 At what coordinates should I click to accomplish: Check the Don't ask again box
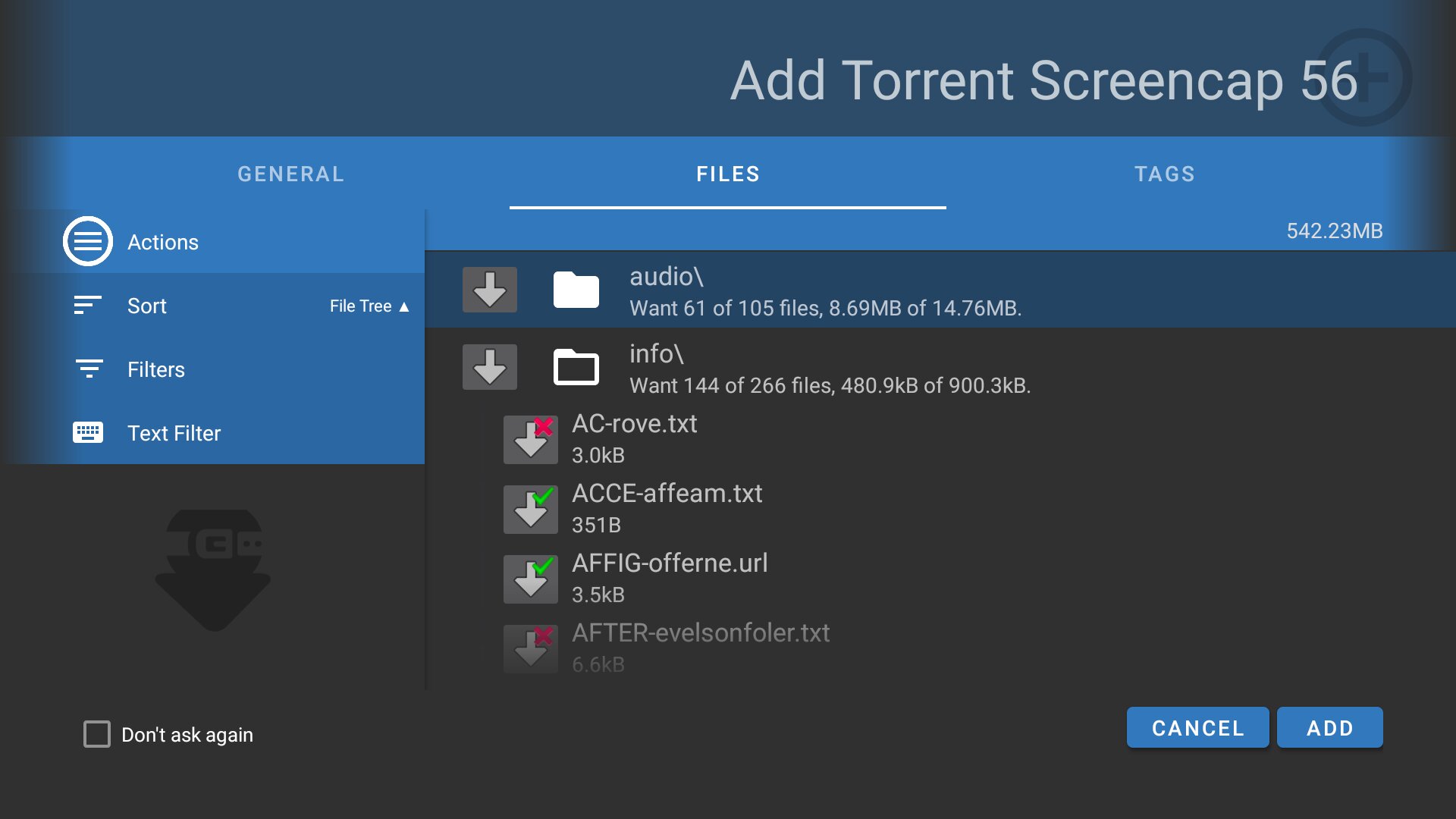pyautogui.click(x=97, y=734)
